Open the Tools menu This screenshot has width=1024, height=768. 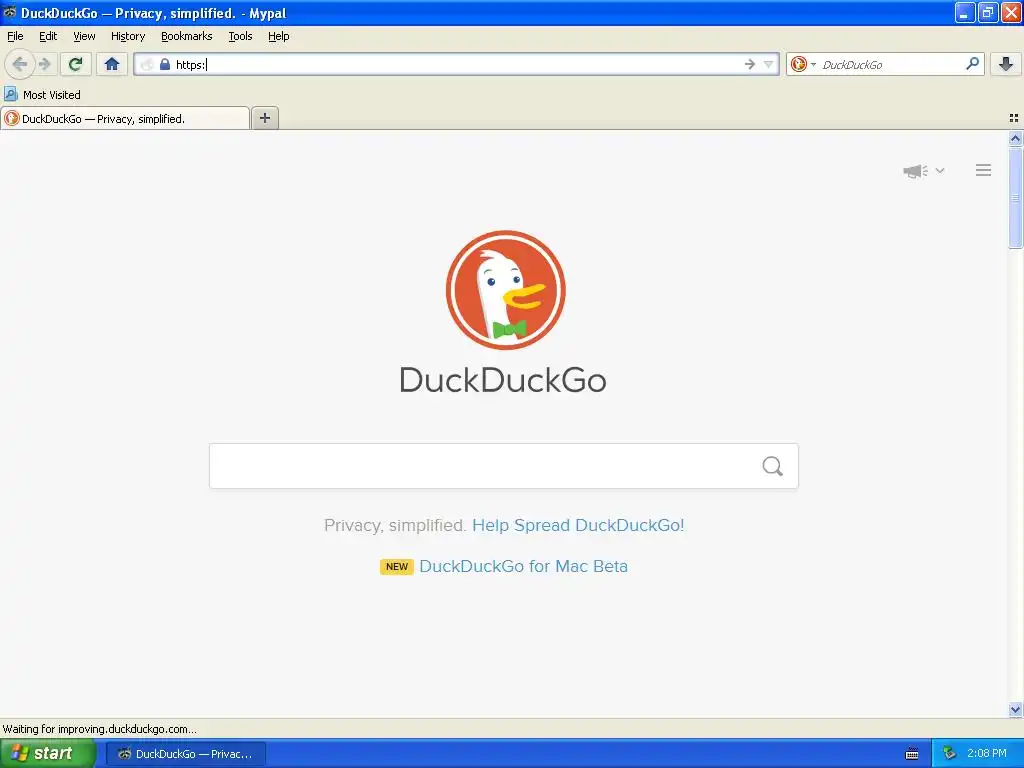240,36
